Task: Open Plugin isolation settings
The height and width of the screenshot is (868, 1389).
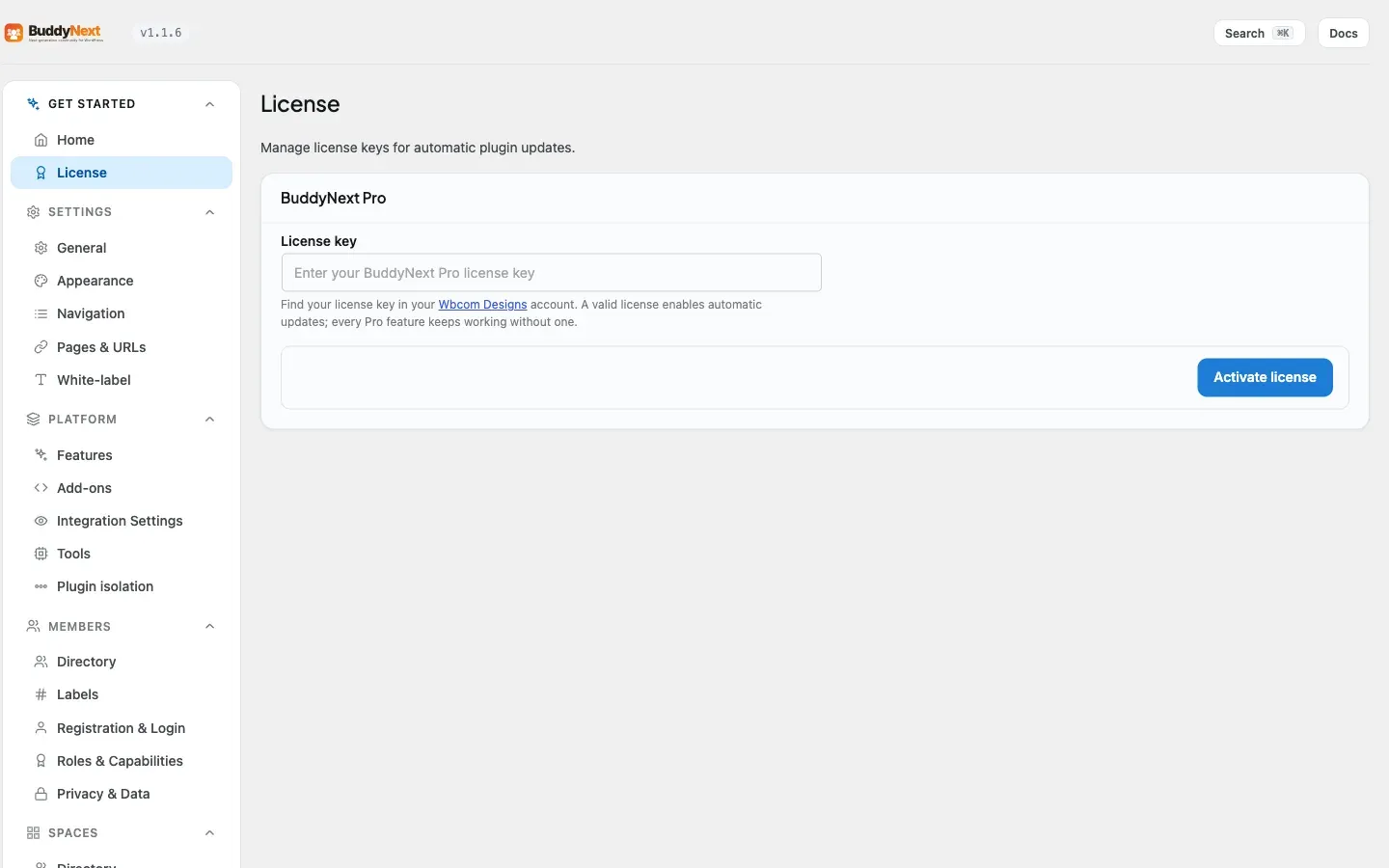Action: pos(122,586)
